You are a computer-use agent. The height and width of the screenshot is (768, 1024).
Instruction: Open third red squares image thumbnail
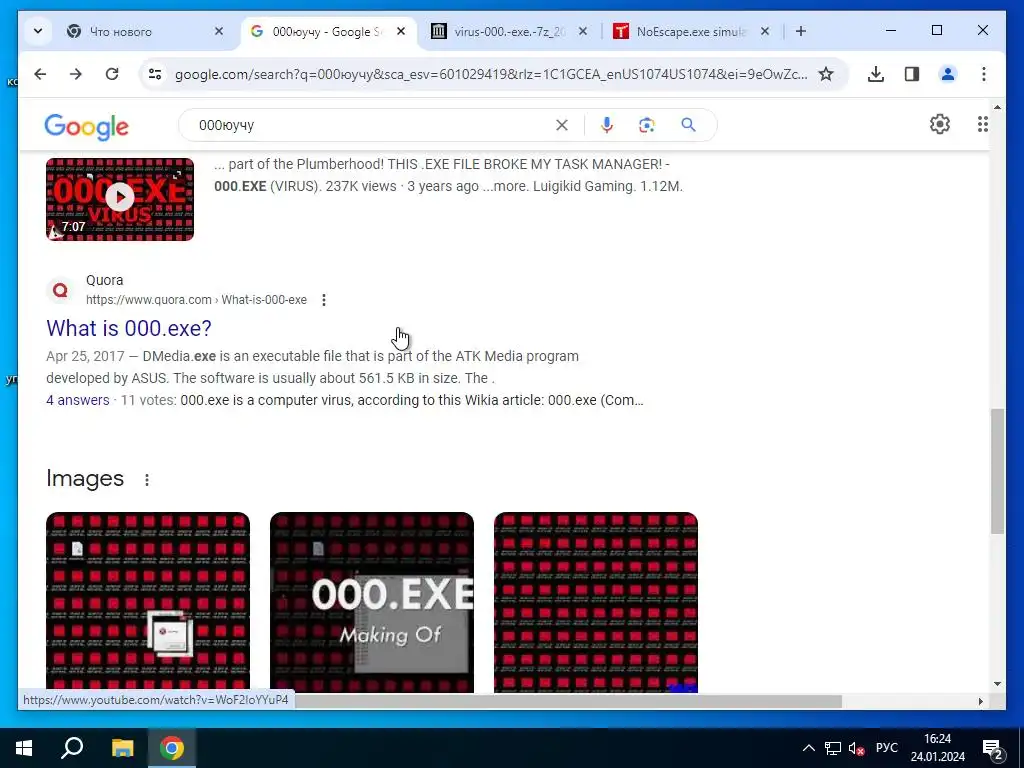596,602
